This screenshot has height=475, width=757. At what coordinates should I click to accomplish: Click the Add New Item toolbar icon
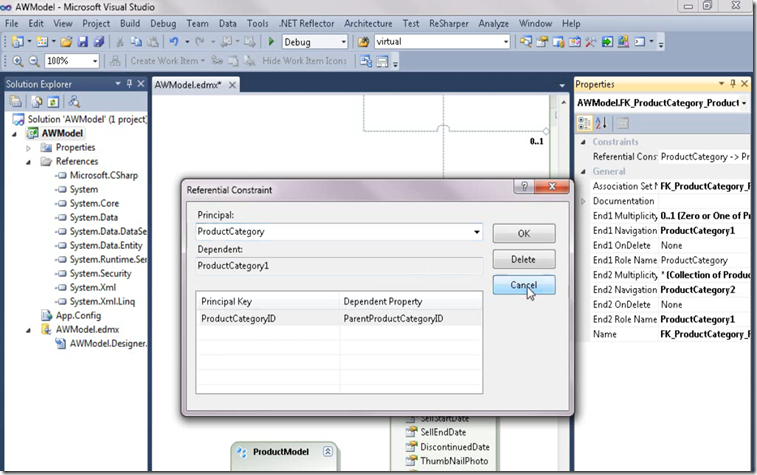click(42, 42)
